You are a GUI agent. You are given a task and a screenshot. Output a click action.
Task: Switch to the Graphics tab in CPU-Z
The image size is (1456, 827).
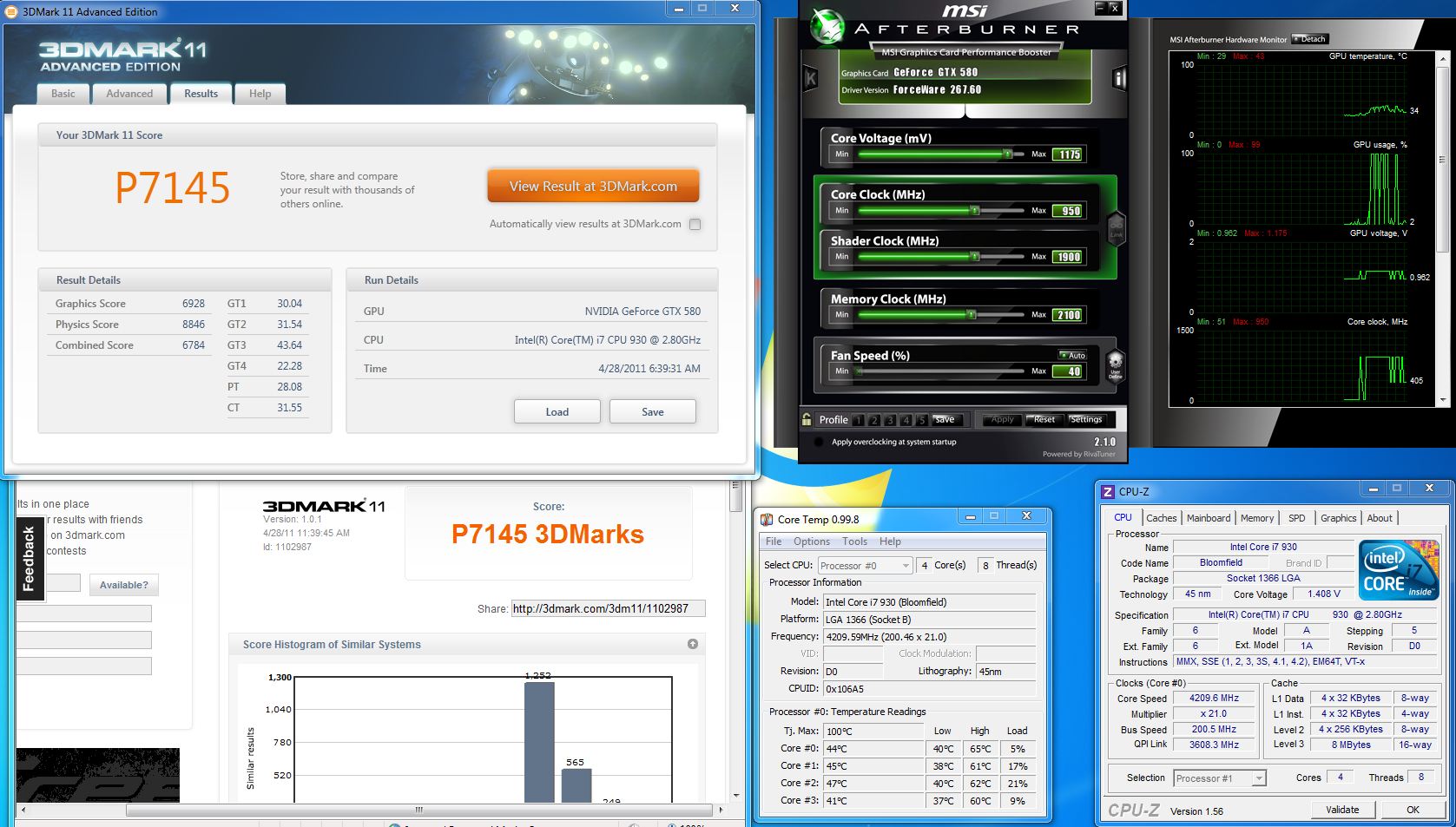pos(1338,518)
